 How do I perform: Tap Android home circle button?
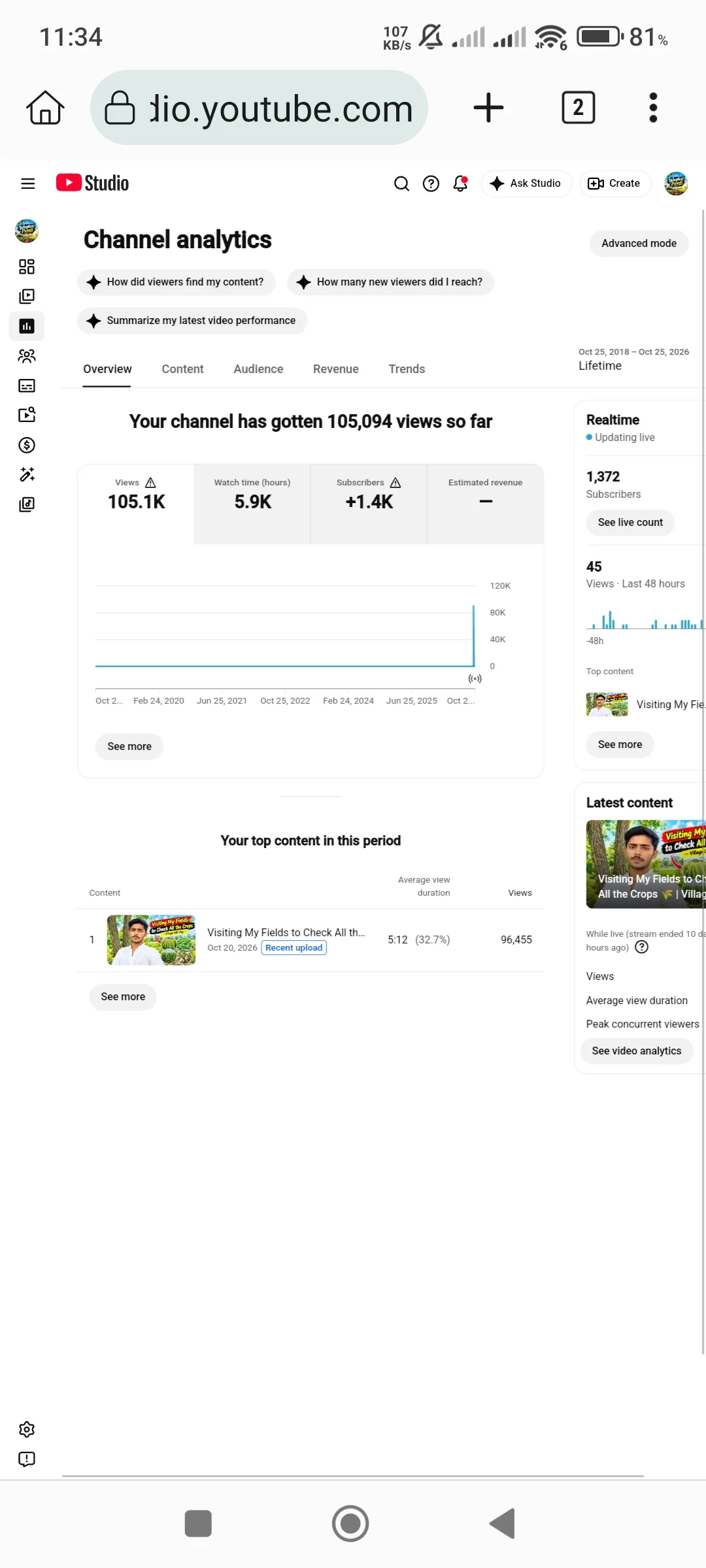pyautogui.click(x=350, y=1524)
